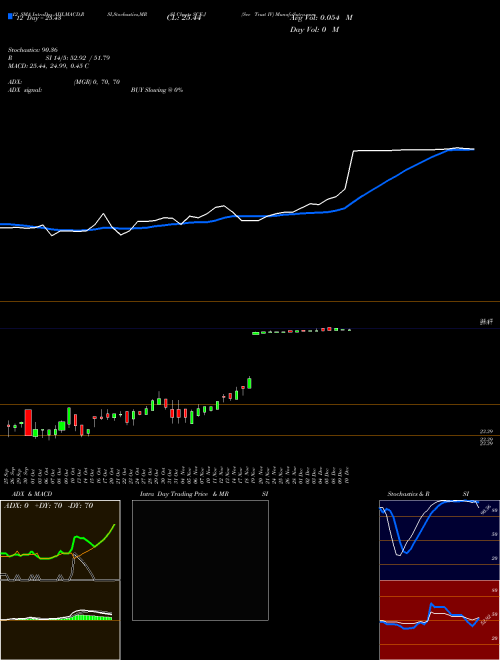
Task: Click the empty intraday trading price chart box
Action: (200, 560)
